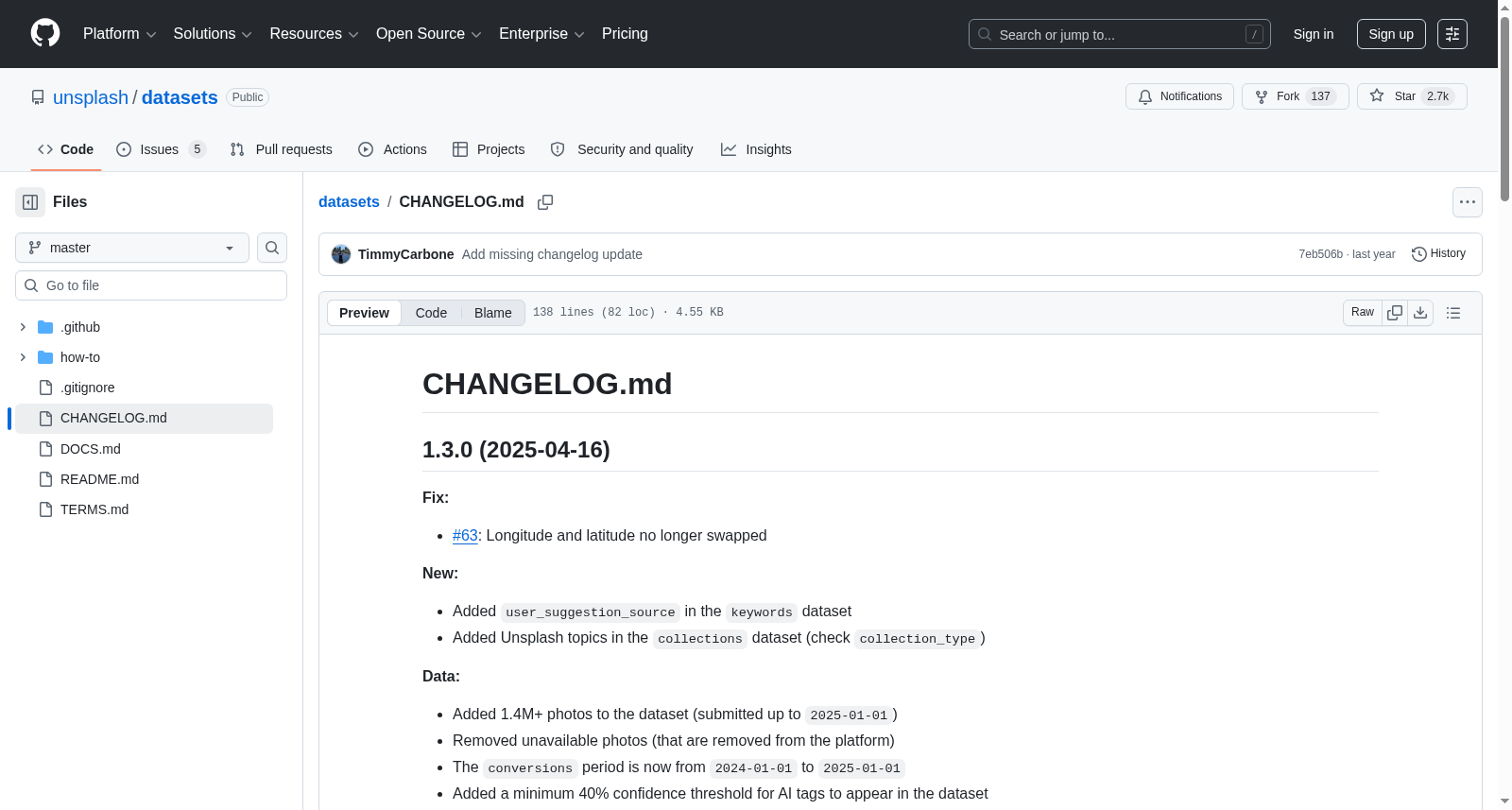1512x810 pixels.
Task: Click the Sign up button
Action: (1391, 34)
